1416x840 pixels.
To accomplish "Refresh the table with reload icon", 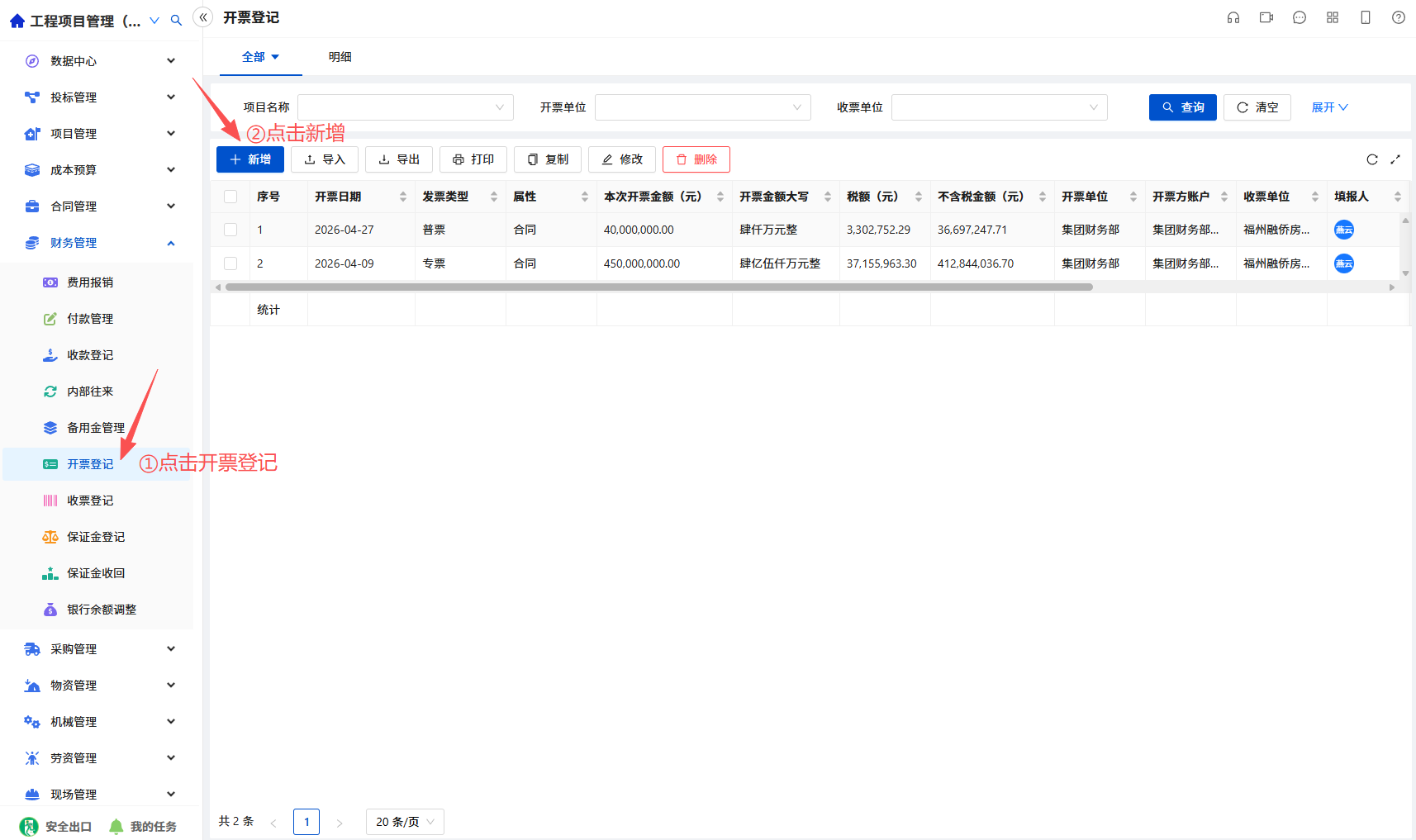I will tap(1372, 159).
